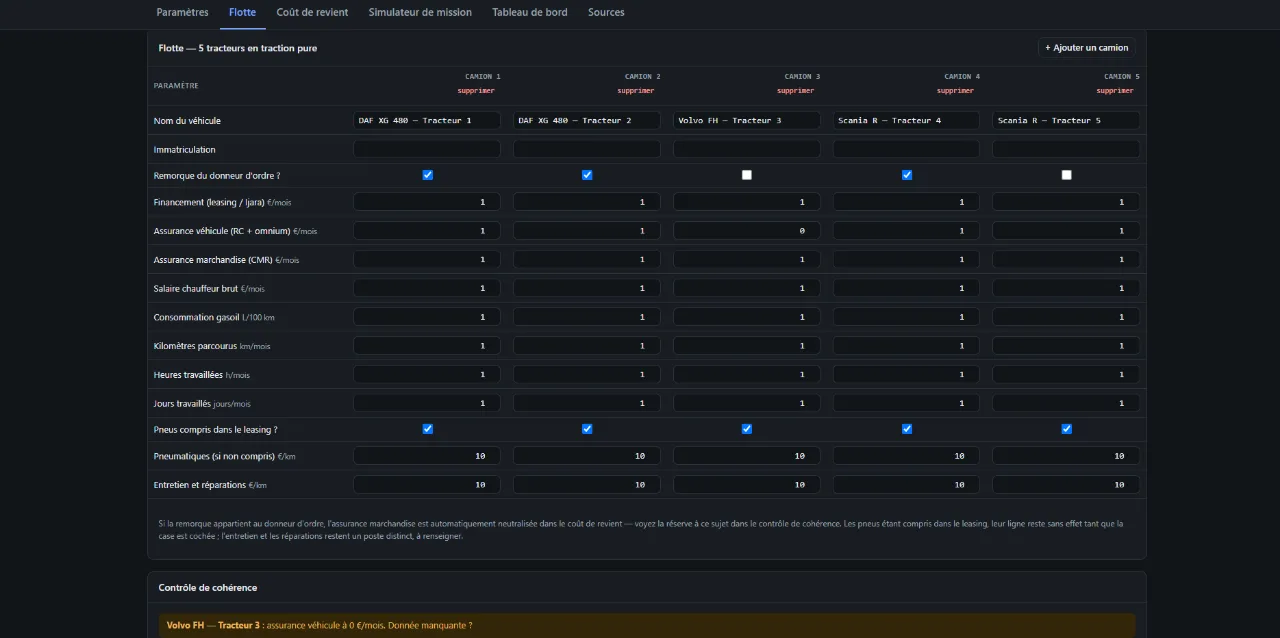Click Pneumatiques field for Camion 2
Image resolution: width=1280 pixels, height=638 pixels.
tap(587, 456)
